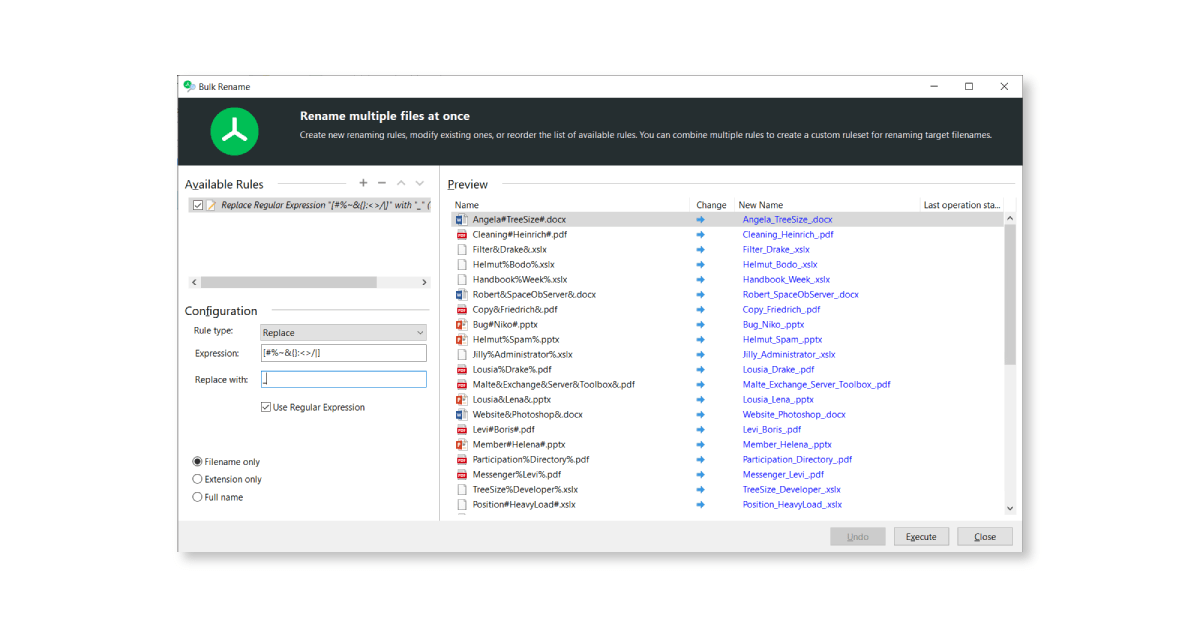
Task: Click the Word icon next to Angela#TreeSize#.docx
Action: [x=462, y=219]
